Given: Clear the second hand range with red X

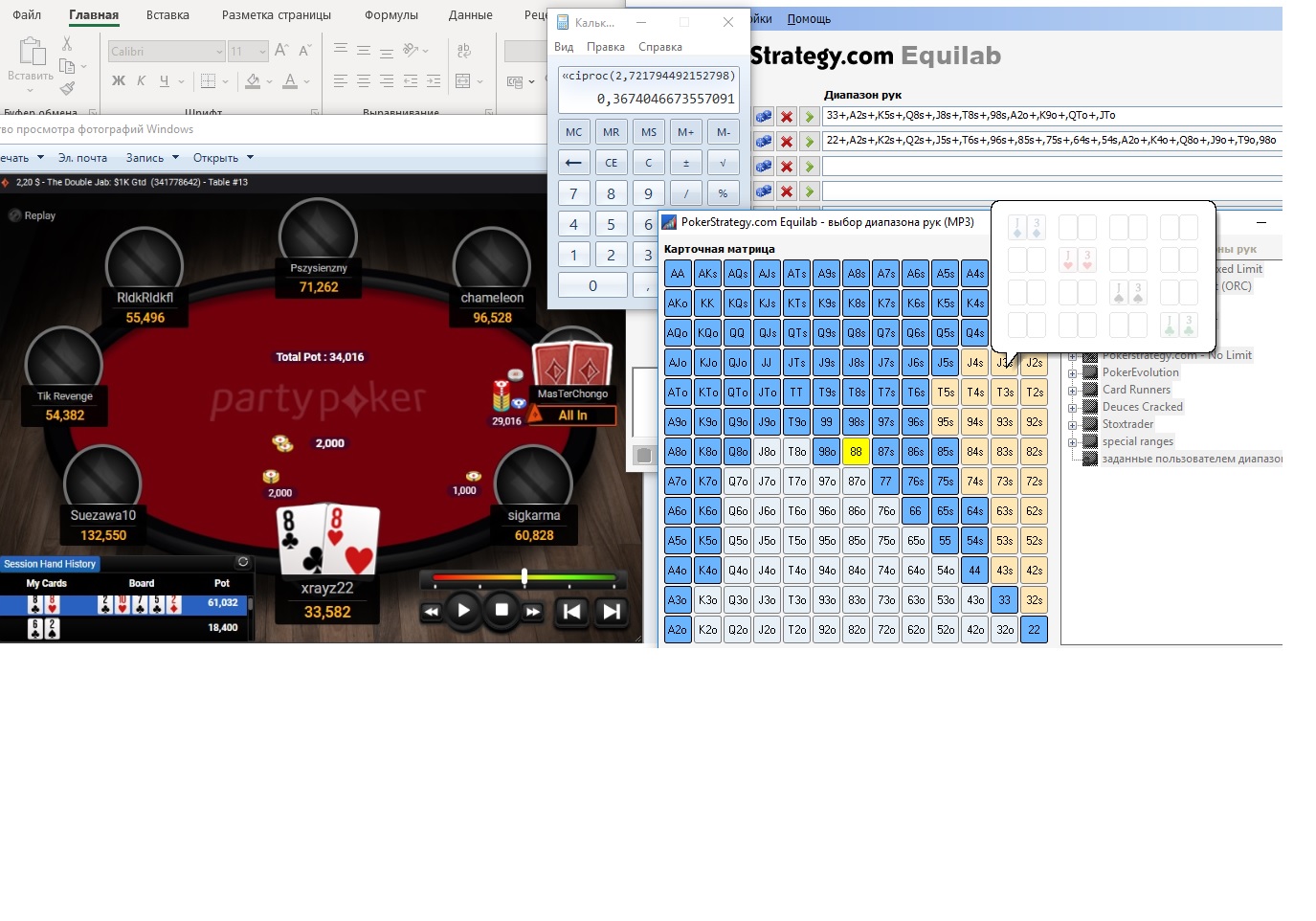Looking at the screenshot, I should 787,142.
